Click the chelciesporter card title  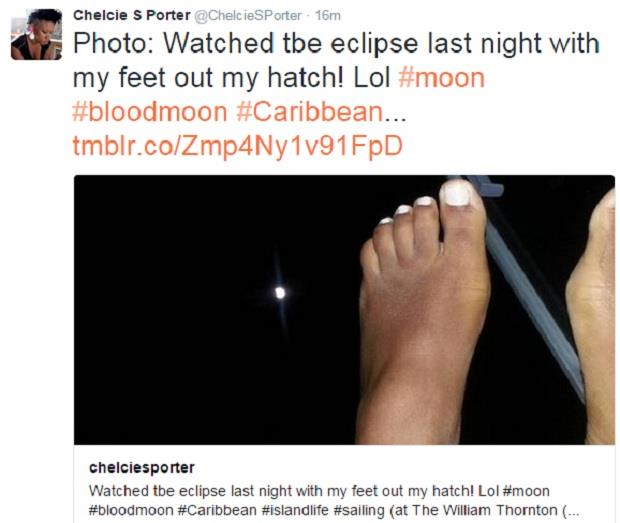point(141,468)
